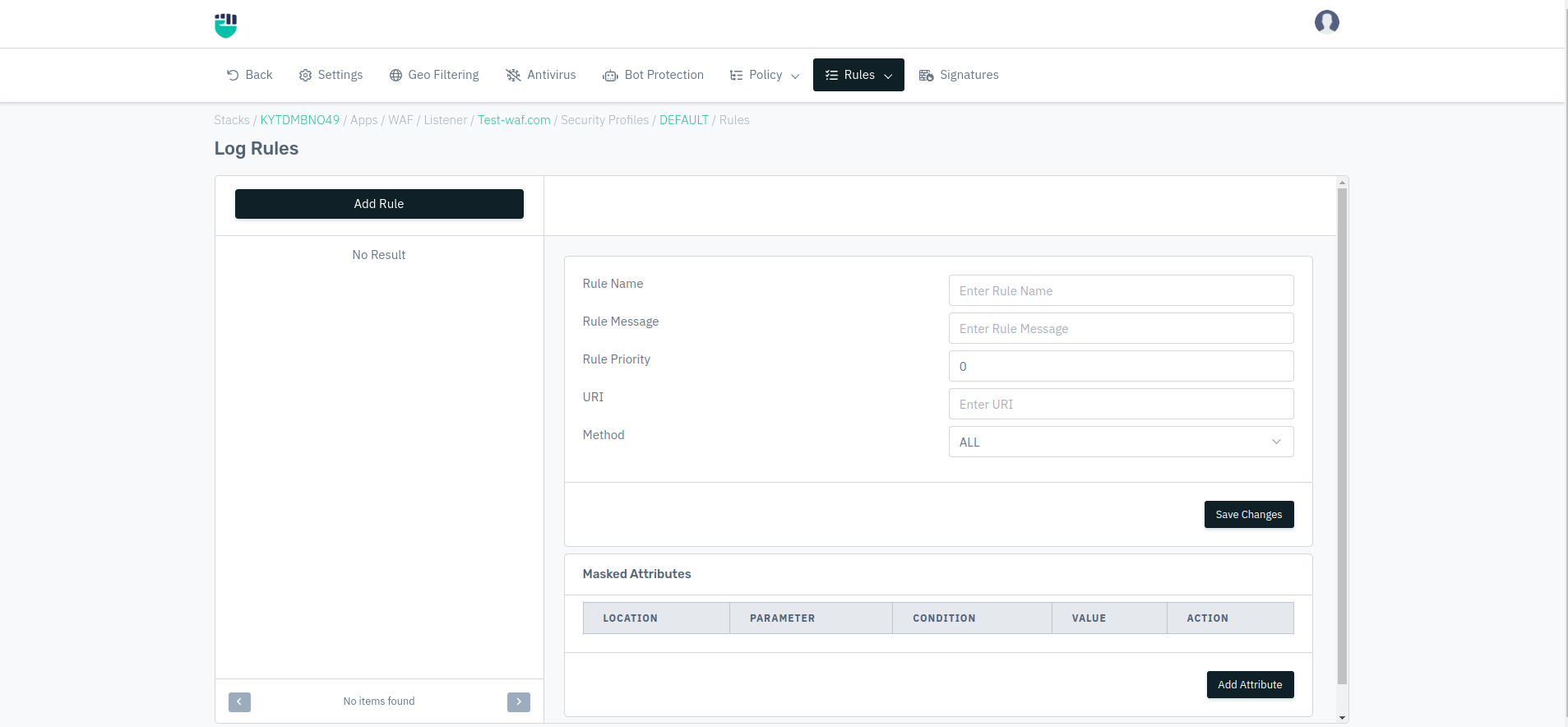Click the Method label
The width and height of the screenshot is (1568, 727).
point(604,435)
